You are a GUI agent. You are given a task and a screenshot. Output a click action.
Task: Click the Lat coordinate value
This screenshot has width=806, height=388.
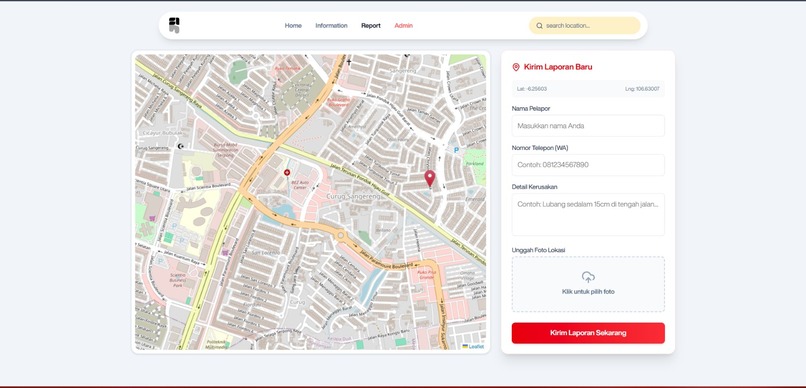532,89
